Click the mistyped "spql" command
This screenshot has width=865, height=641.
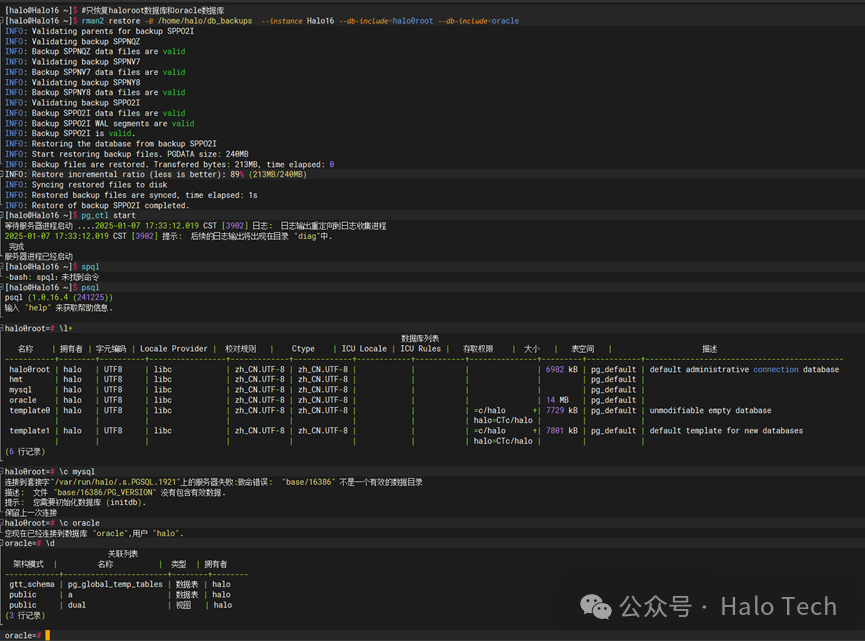click(90, 266)
